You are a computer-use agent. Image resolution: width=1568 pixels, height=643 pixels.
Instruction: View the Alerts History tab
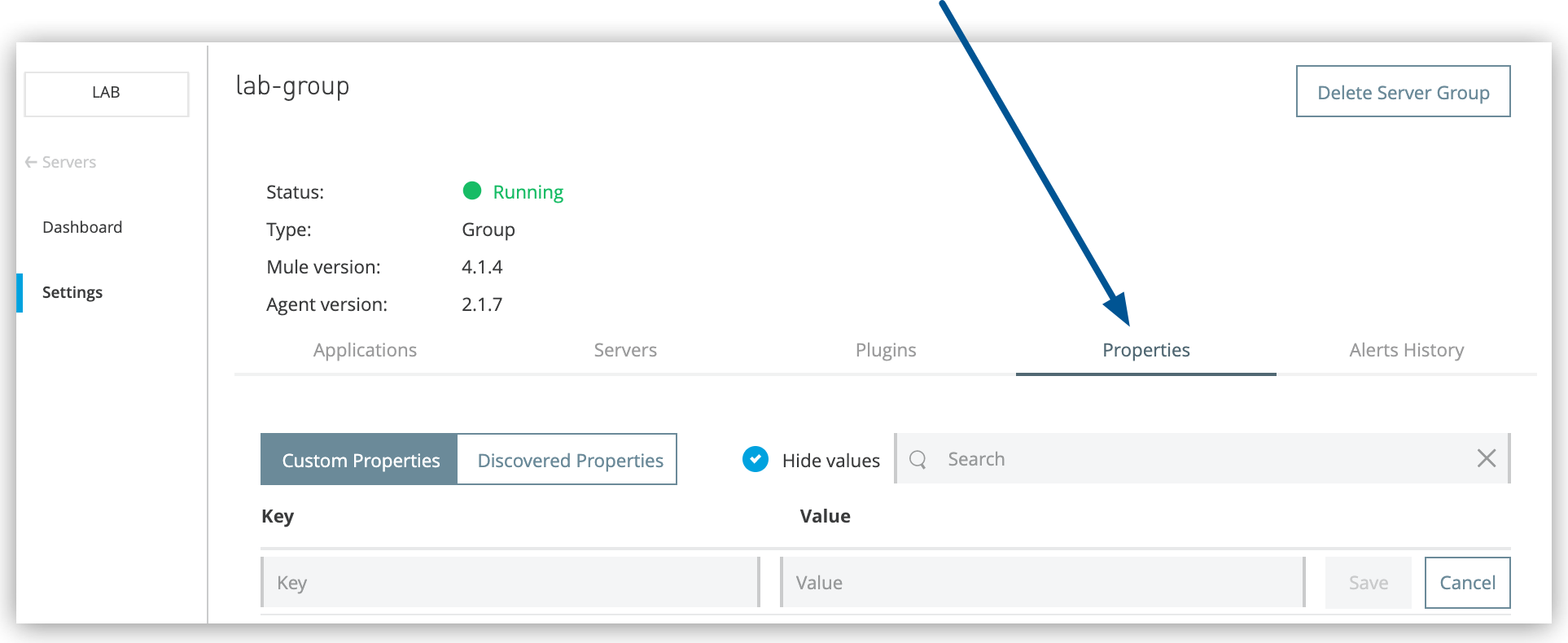pyautogui.click(x=1406, y=350)
